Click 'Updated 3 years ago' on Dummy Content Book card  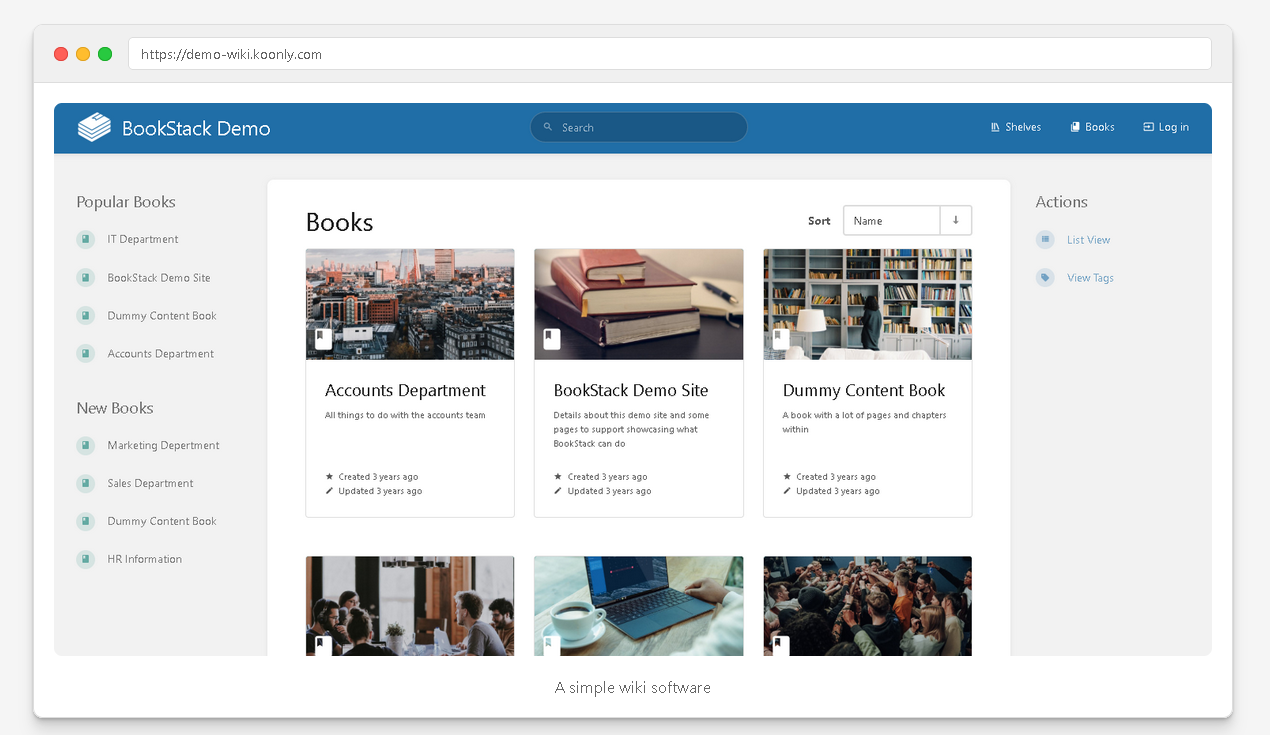coord(838,491)
